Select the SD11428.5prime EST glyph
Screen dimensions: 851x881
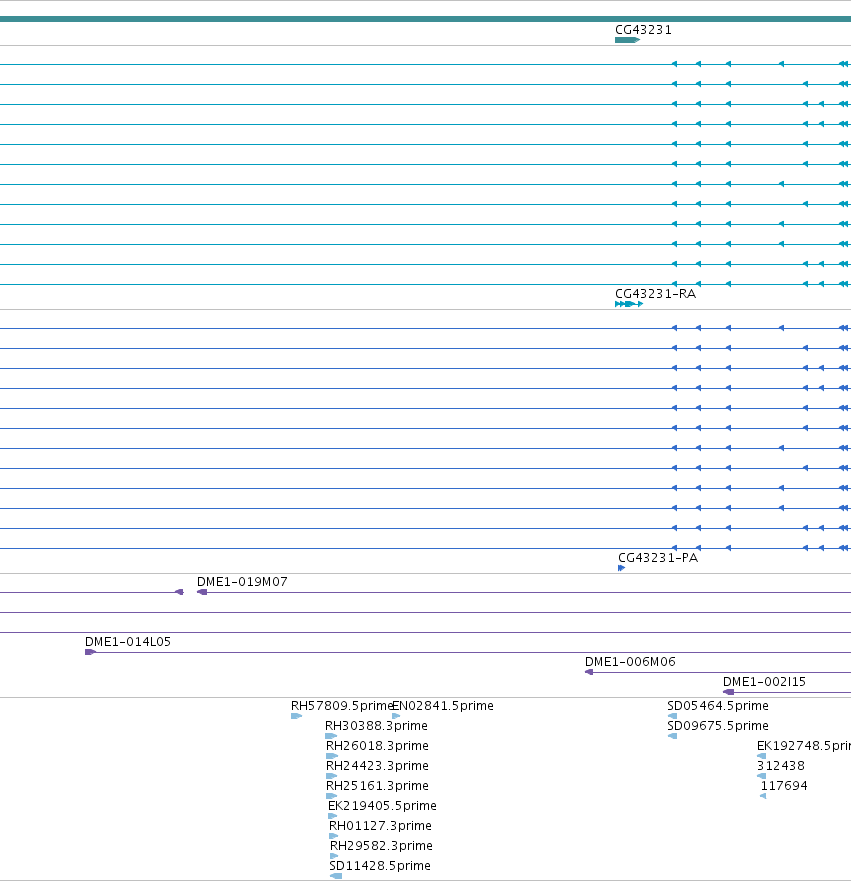click(336, 876)
